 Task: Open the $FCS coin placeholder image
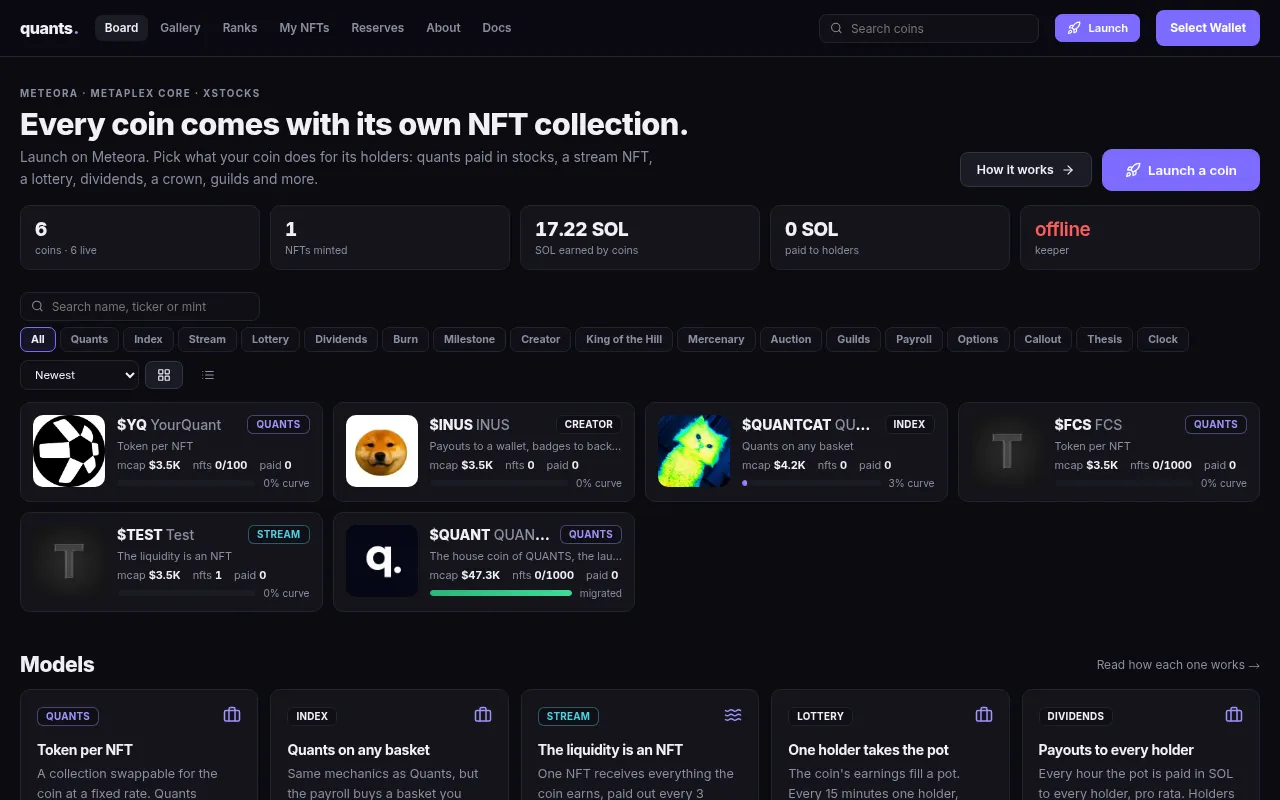click(1007, 451)
